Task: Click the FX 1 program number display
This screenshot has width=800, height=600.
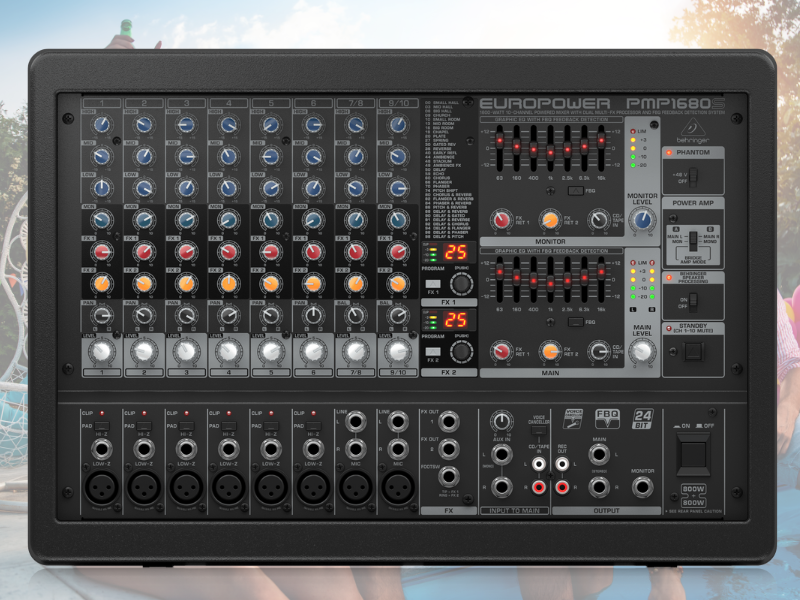Action: point(456,253)
